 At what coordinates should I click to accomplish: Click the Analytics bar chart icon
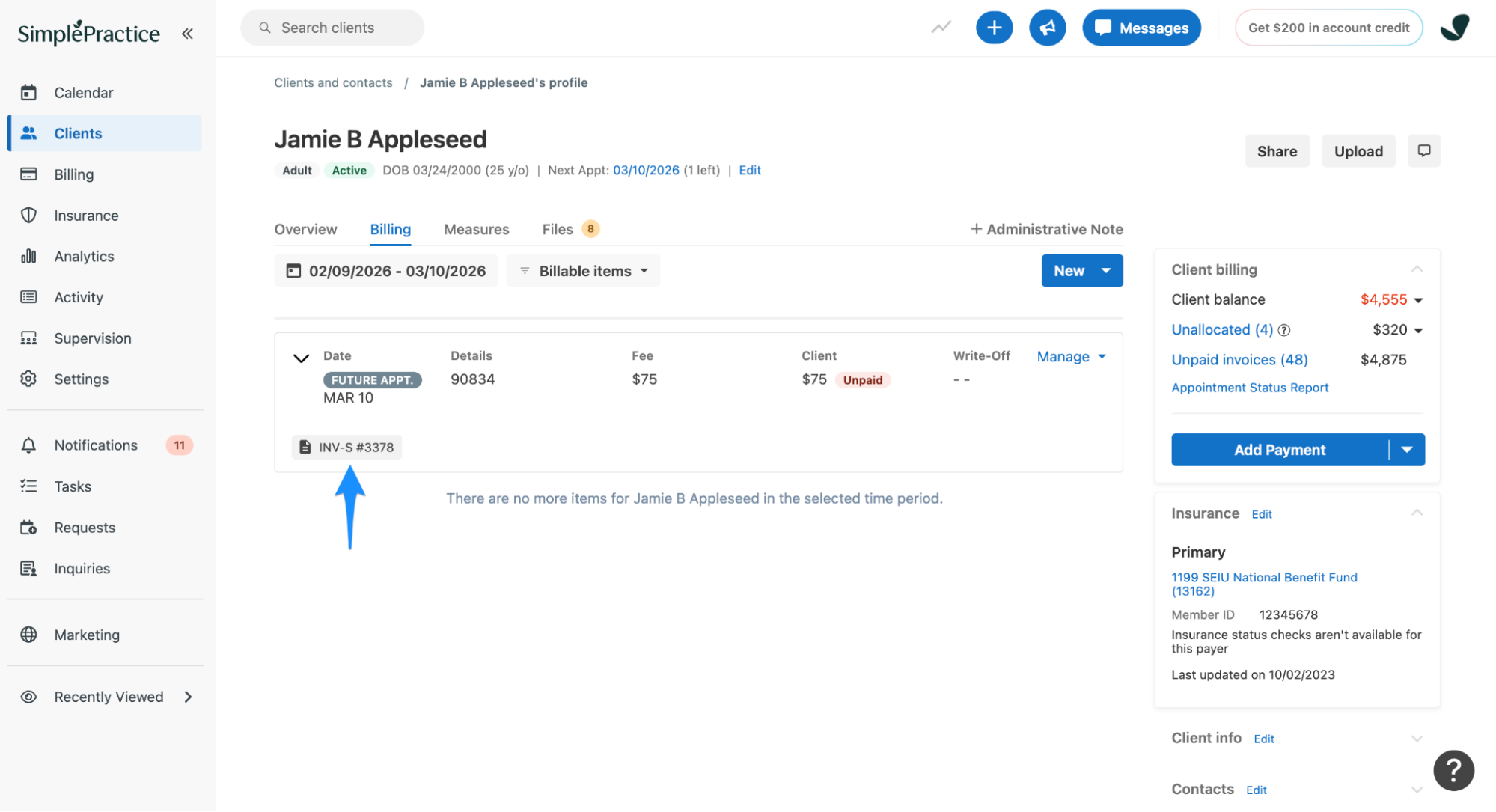(28, 256)
